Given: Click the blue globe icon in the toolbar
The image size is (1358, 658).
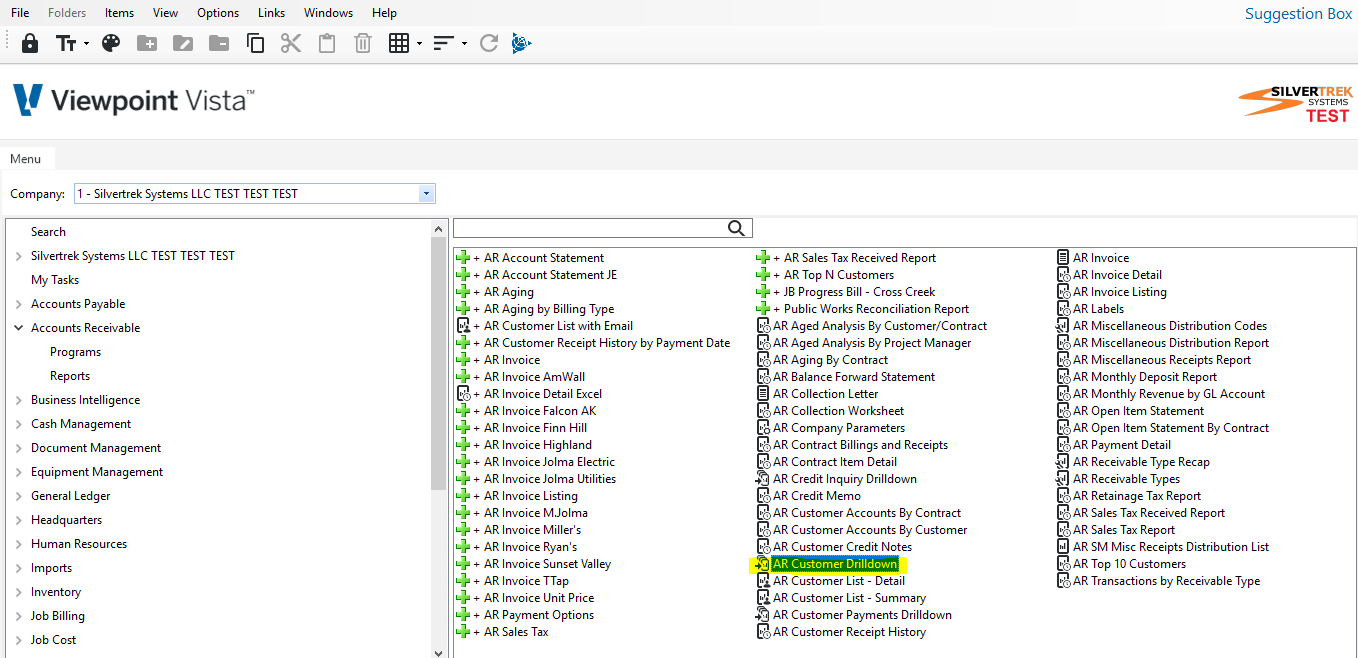Looking at the screenshot, I should coord(521,43).
